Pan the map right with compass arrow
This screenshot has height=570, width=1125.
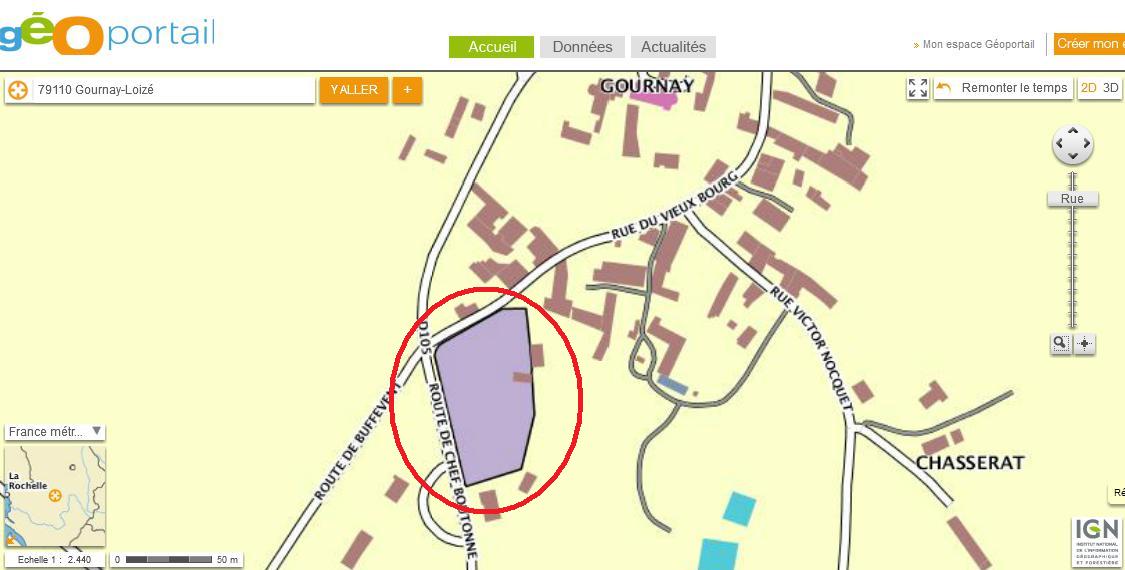click(x=1086, y=144)
